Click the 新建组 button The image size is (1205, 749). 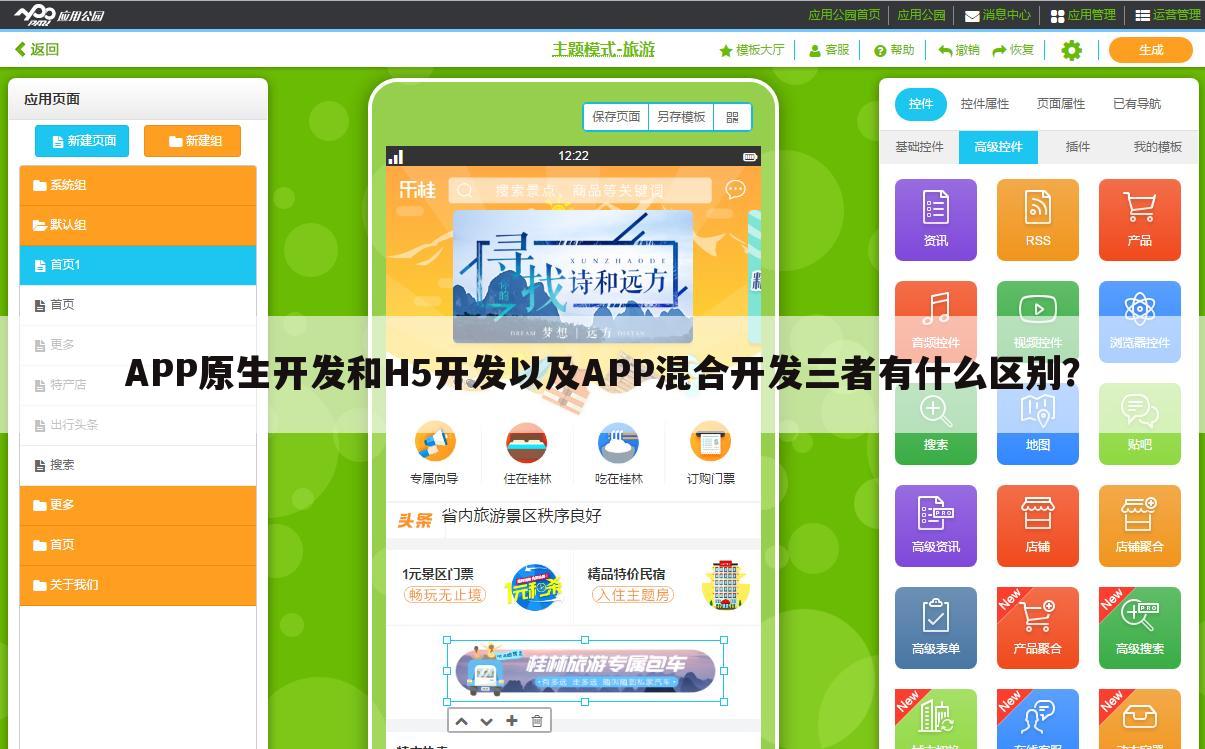tap(192, 141)
